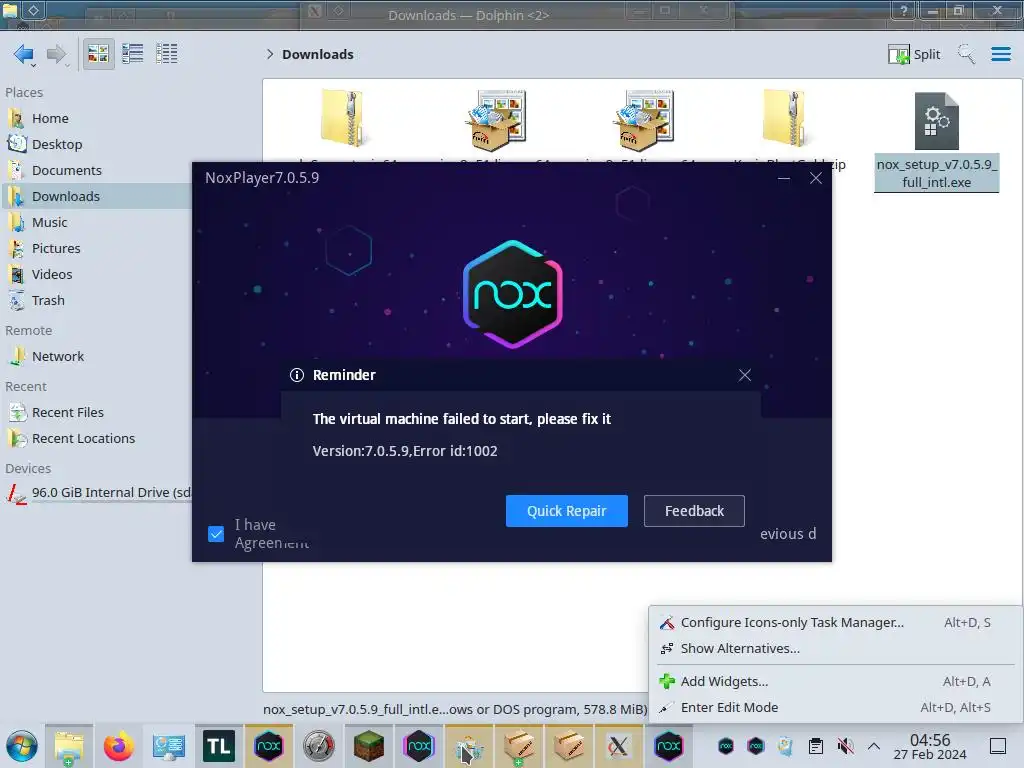The image size is (1024, 768).
Task: Click Feedback button
Action: click(694, 511)
